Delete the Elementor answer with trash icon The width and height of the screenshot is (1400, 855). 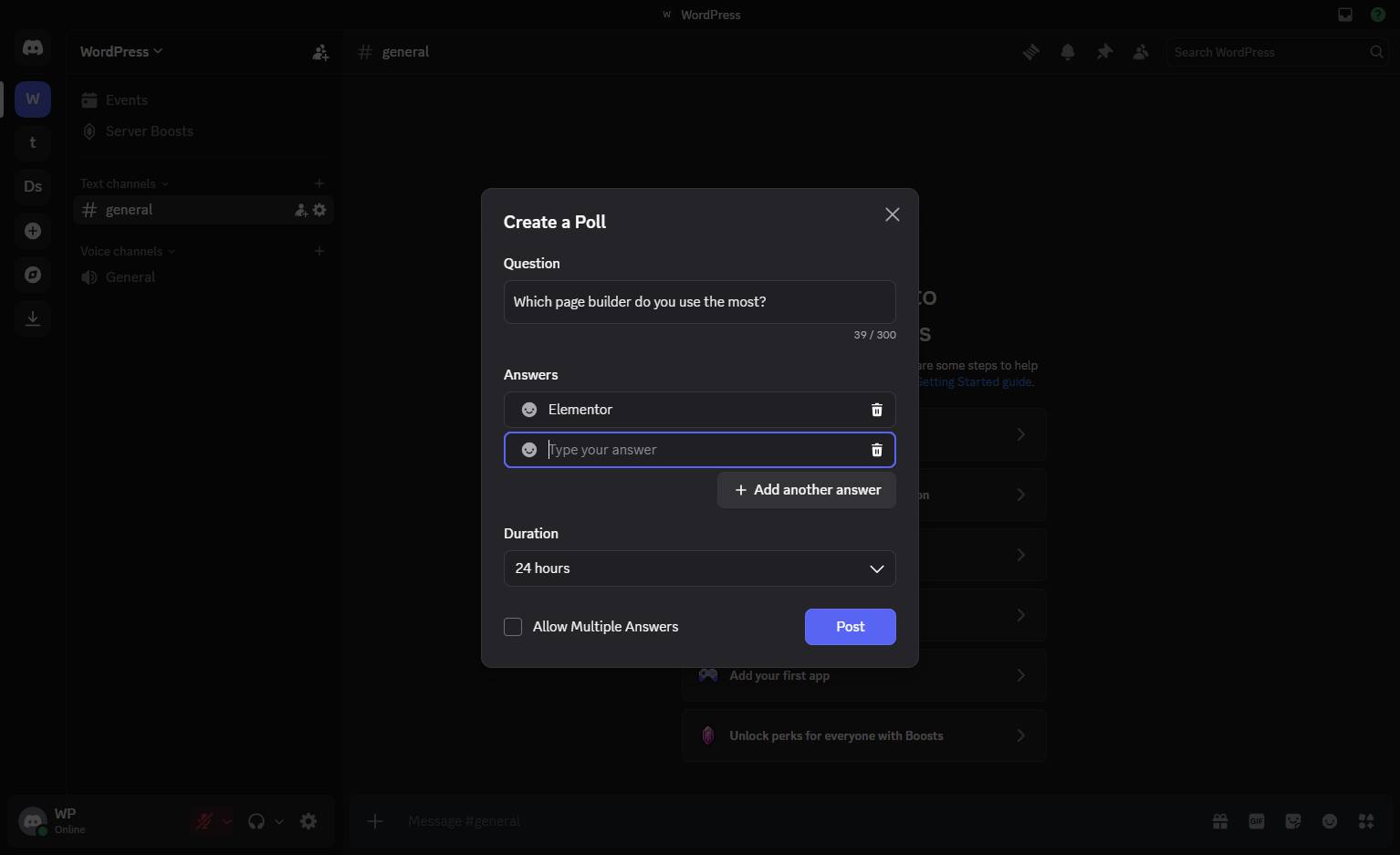[x=877, y=410]
